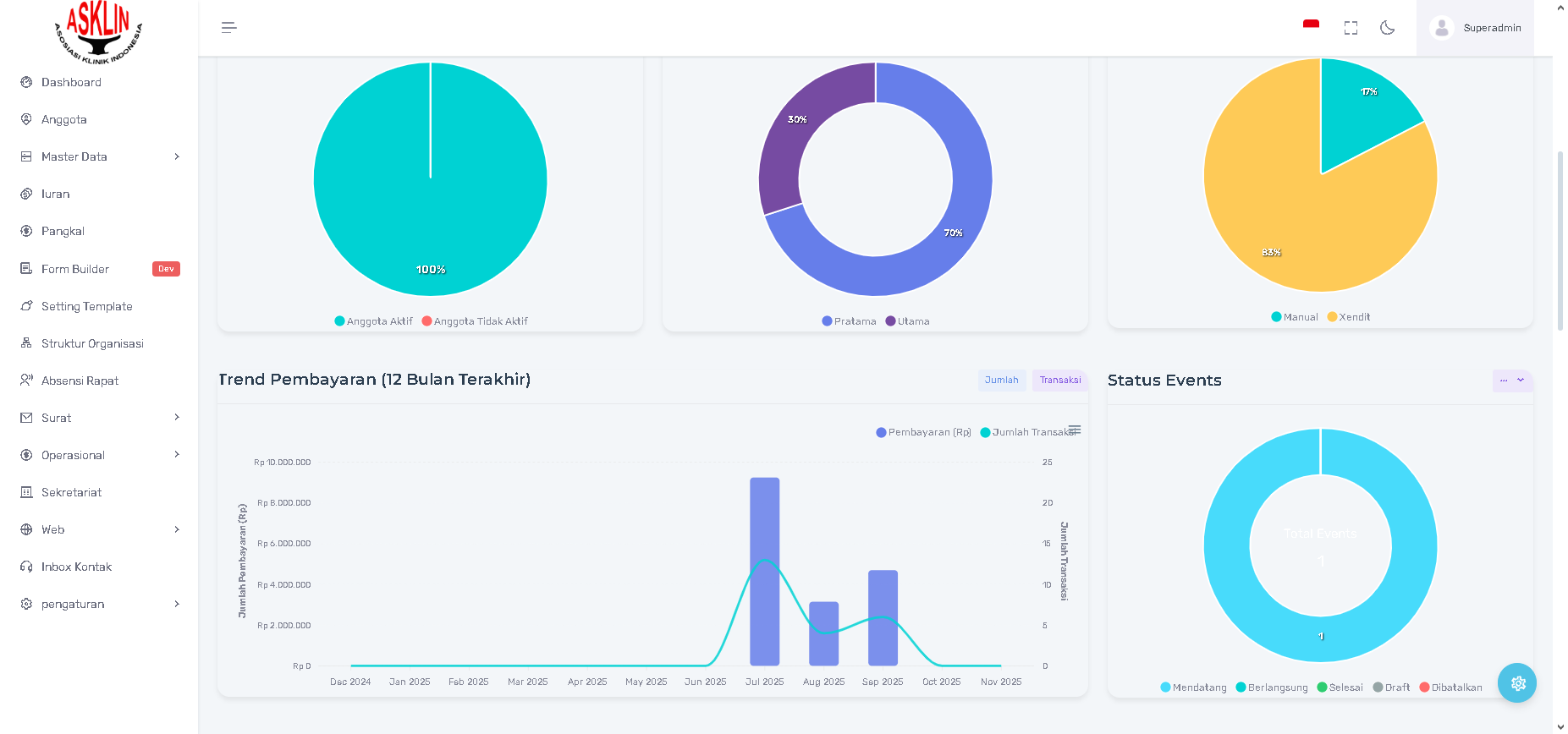1568x734 pixels.
Task: Click the Jul 2025 payment bar
Action: coord(764,575)
